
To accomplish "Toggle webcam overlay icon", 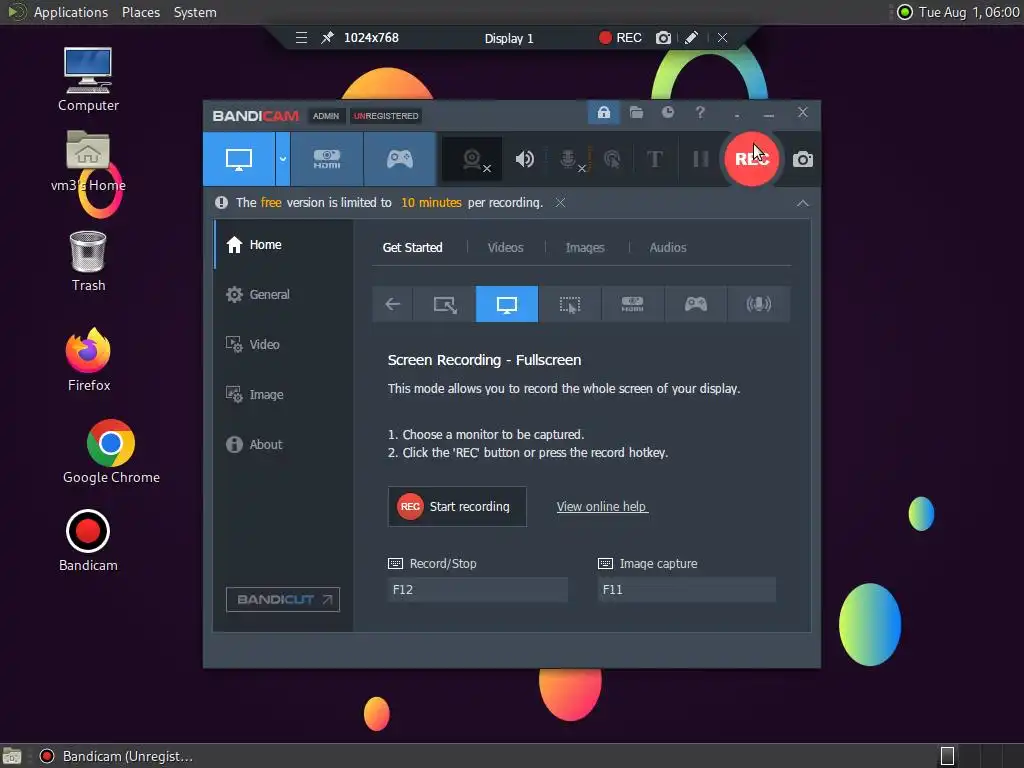I will pyautogui.click(x=473, y=159).
